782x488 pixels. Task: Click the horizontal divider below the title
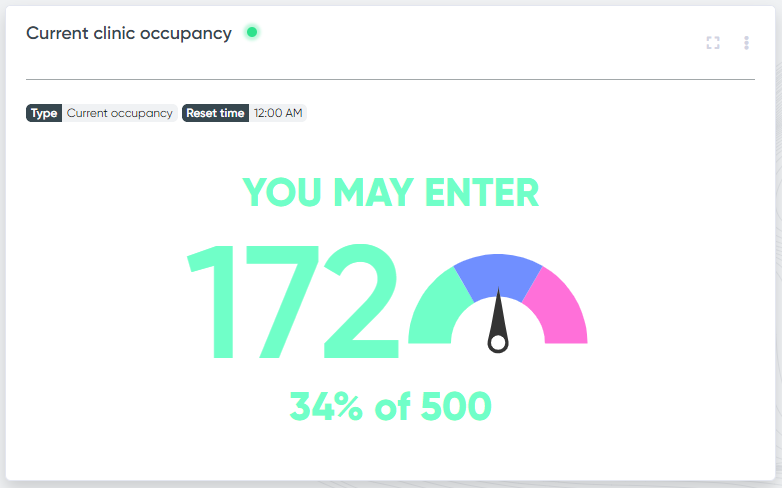pos(390,79)
